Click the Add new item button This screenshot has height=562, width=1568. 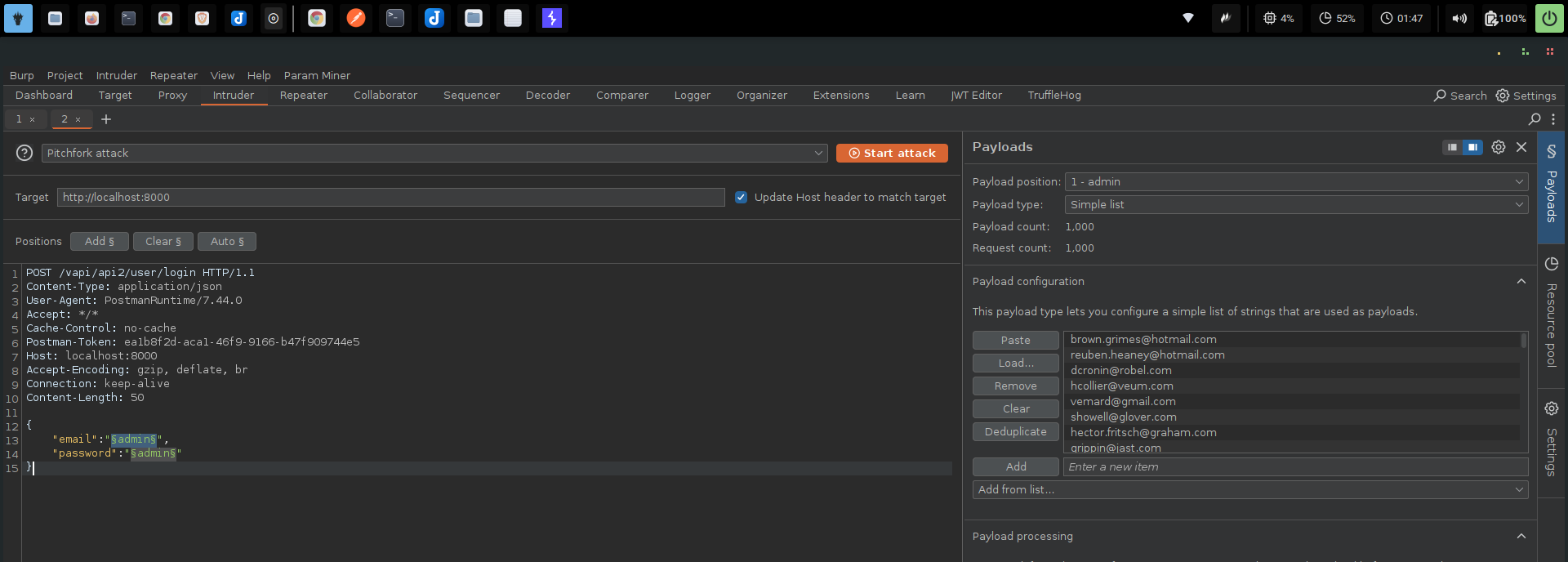1015,466
